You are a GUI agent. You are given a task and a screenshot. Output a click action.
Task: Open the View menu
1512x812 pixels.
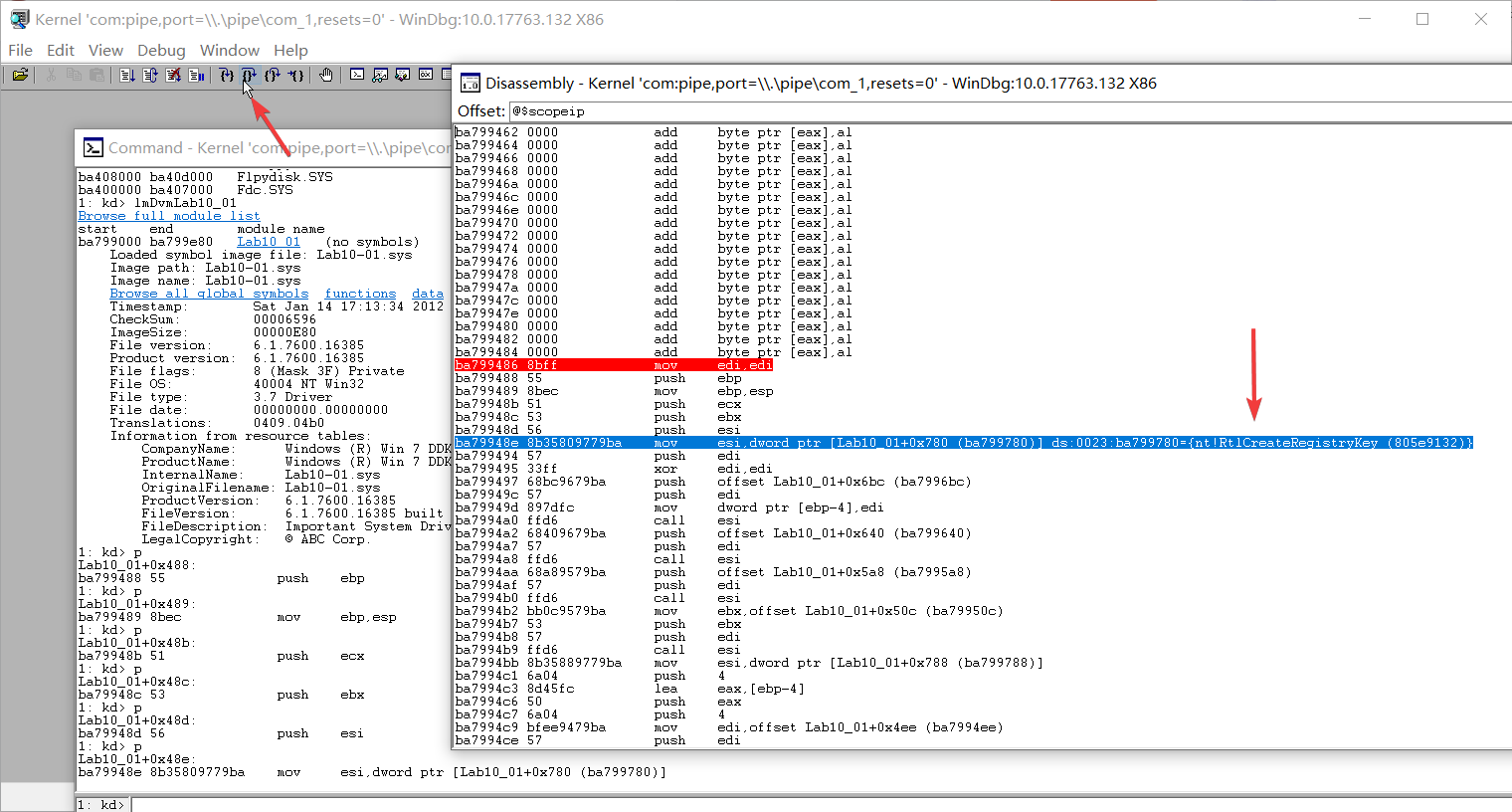click(x=105, y=50)
